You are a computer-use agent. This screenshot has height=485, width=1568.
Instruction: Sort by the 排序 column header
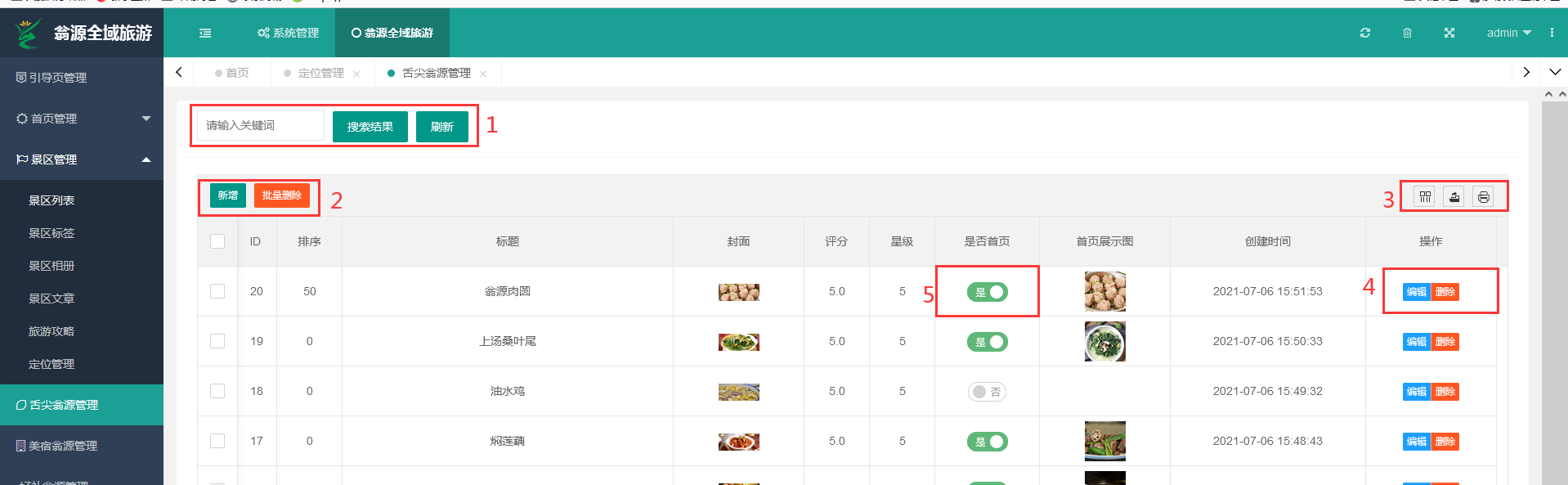point(309,241)
